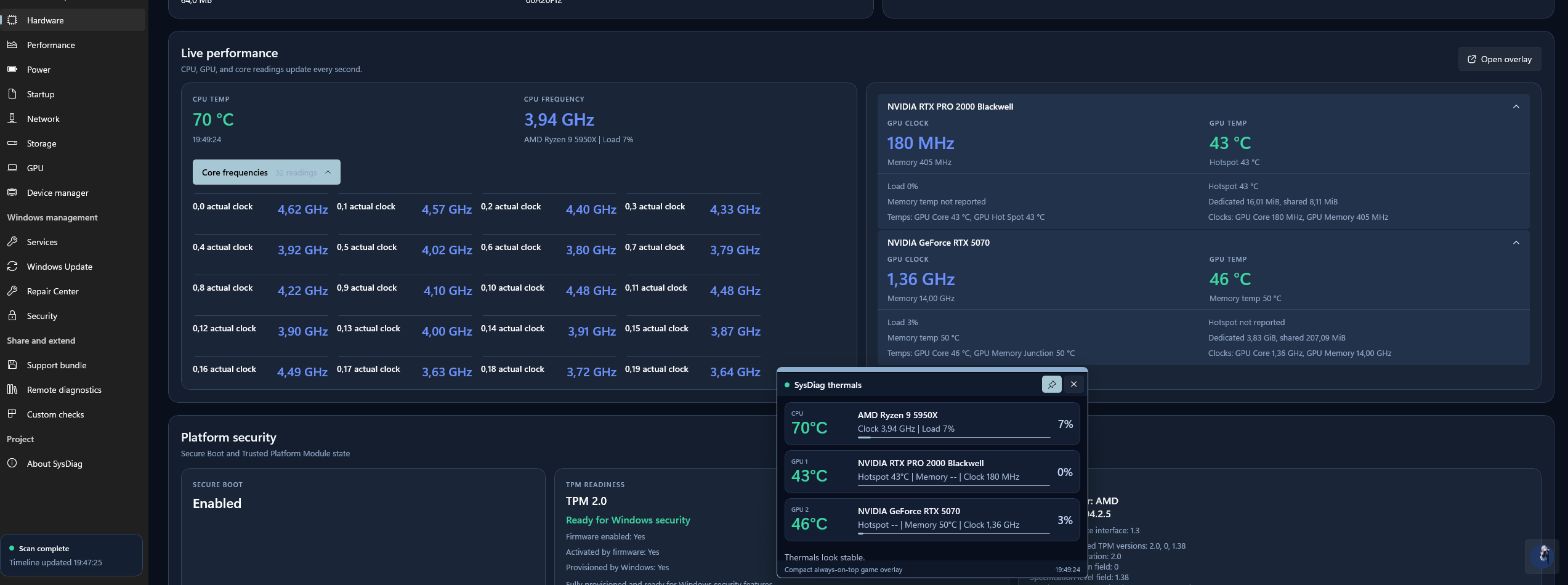Viewport: 1568px width, 585px height.
Task: Click the 0,17 actual clock 3,63 GHz value
Action: click(x=447, y=372)
